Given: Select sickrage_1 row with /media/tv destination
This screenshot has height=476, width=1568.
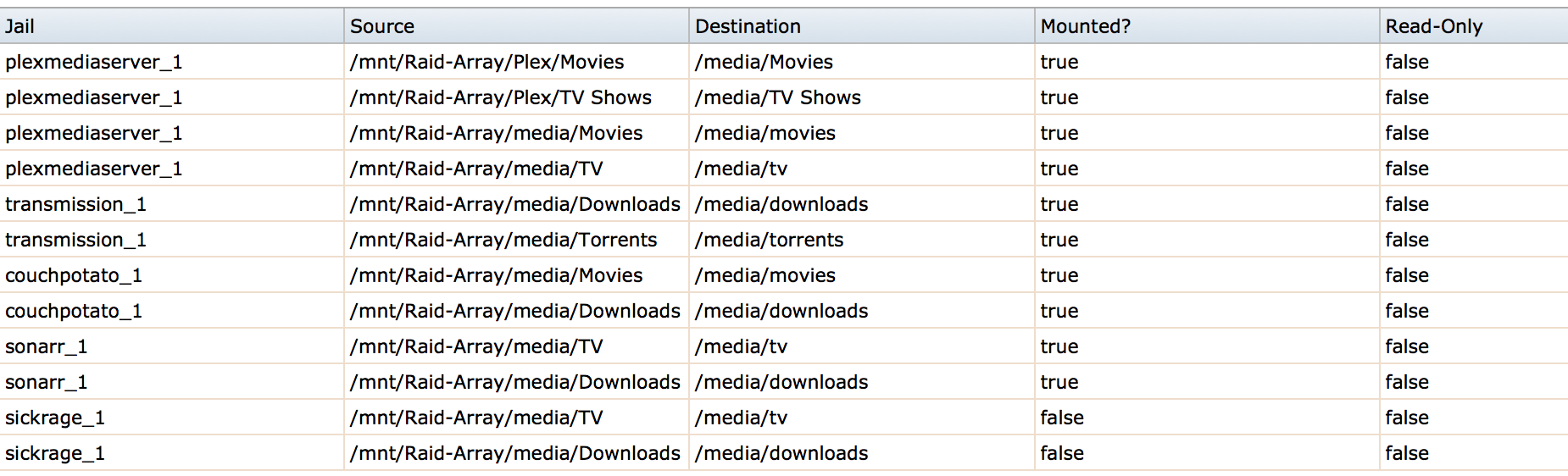Looking at the screenshot, I should 784,418.
